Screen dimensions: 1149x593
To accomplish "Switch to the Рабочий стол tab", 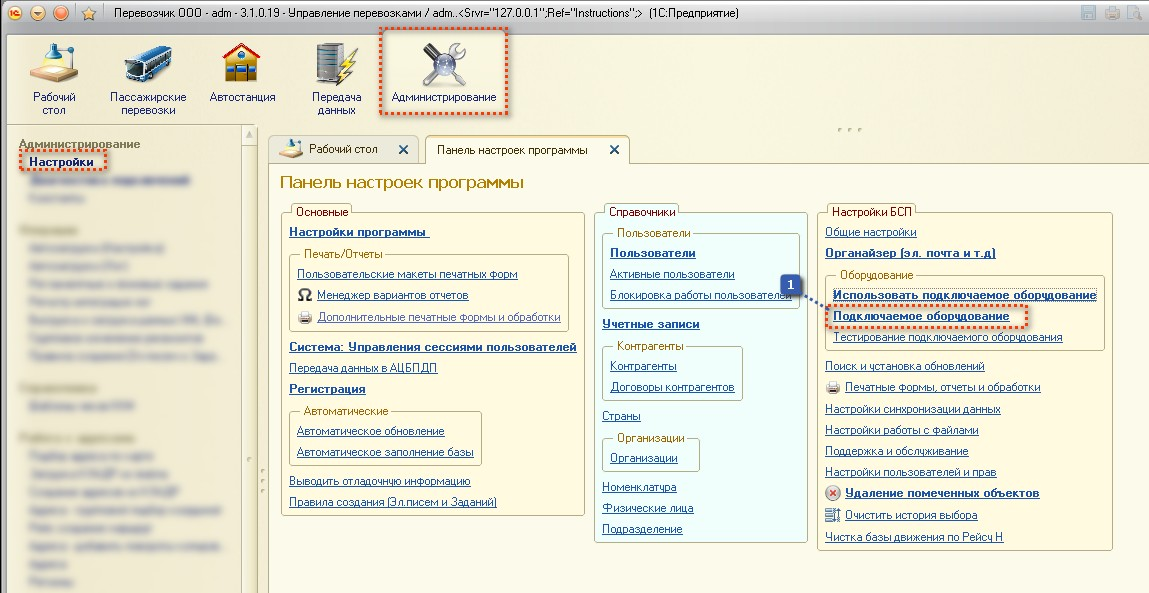I will point(342,149).
